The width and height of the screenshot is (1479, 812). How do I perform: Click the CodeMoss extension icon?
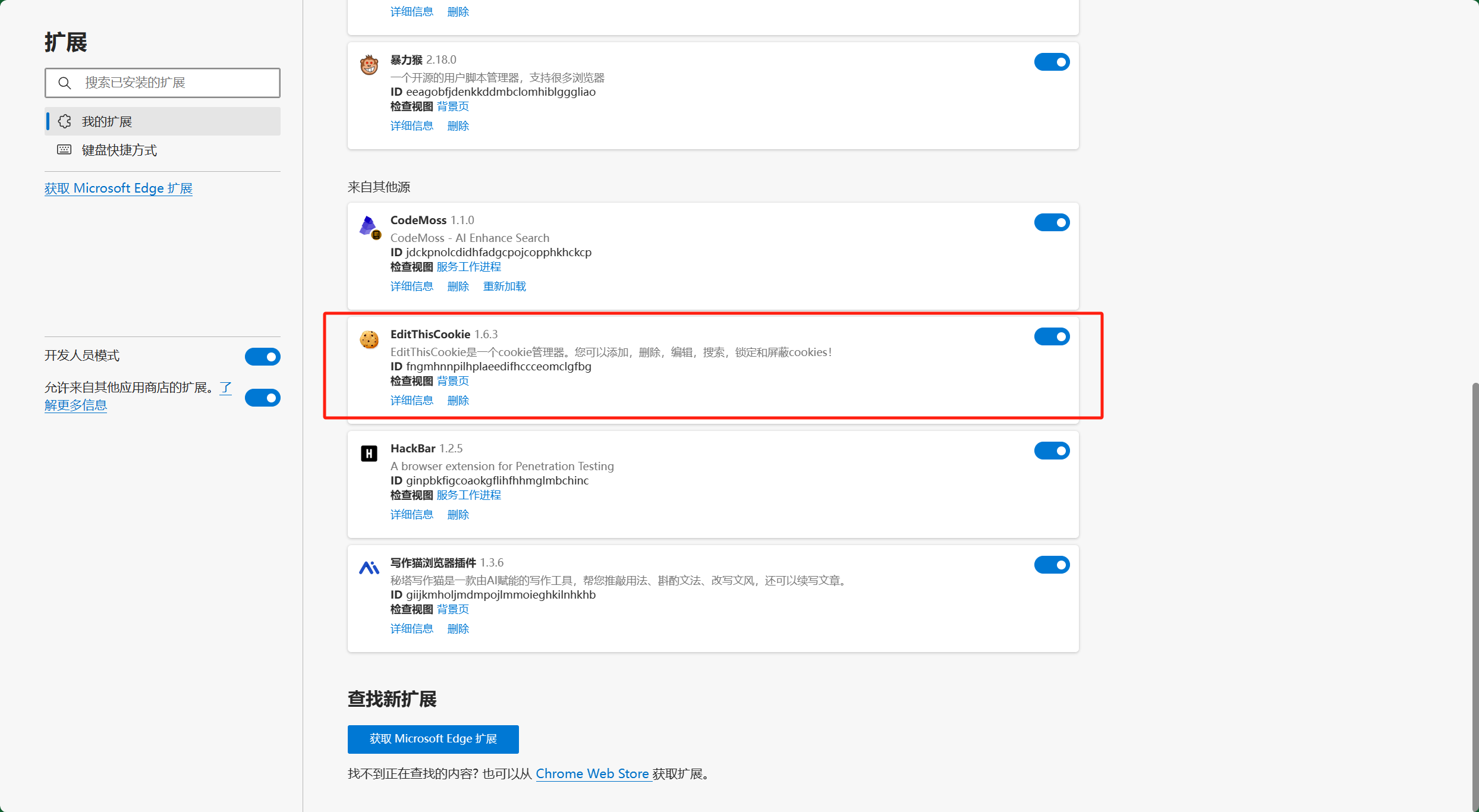[369, 226]
